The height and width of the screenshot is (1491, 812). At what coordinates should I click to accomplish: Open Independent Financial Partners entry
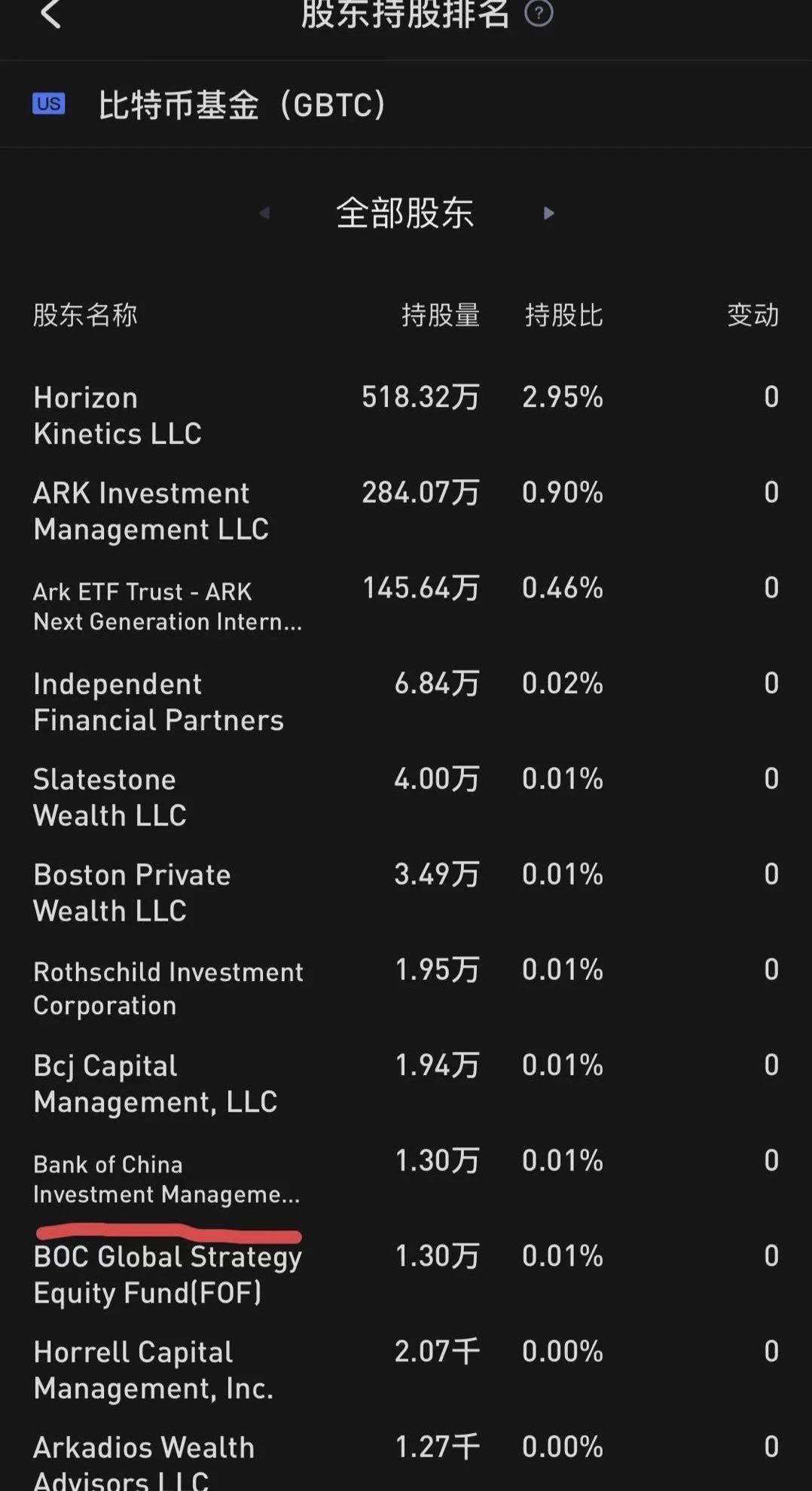tap(158, 702)
